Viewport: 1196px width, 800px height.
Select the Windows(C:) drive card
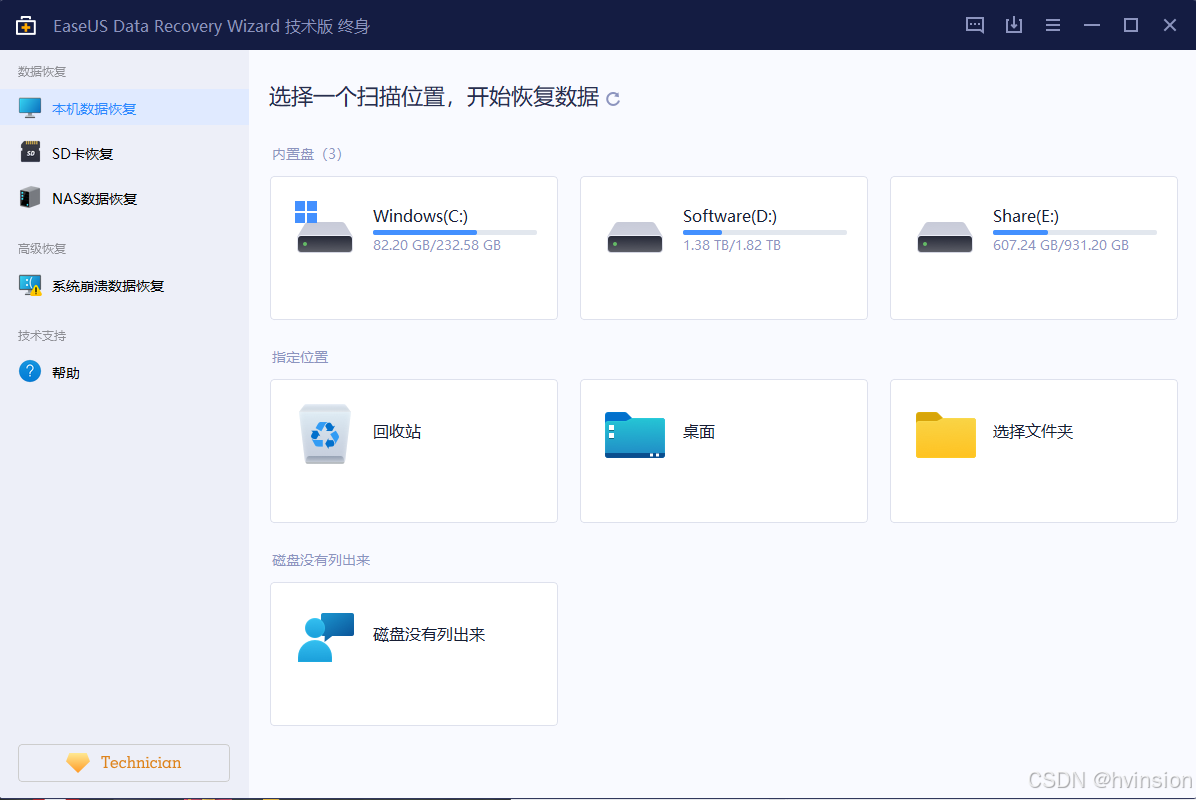(413, 248)
